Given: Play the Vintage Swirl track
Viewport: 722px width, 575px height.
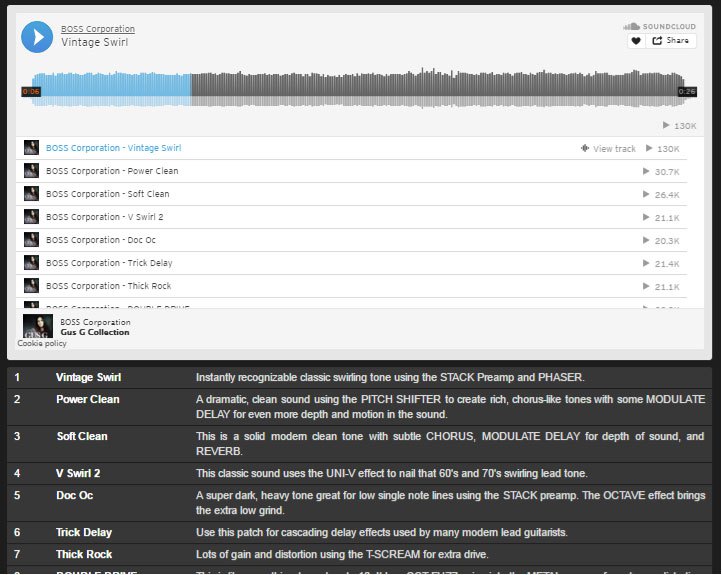Looking at the screenshot, I should tap(37, 37).
